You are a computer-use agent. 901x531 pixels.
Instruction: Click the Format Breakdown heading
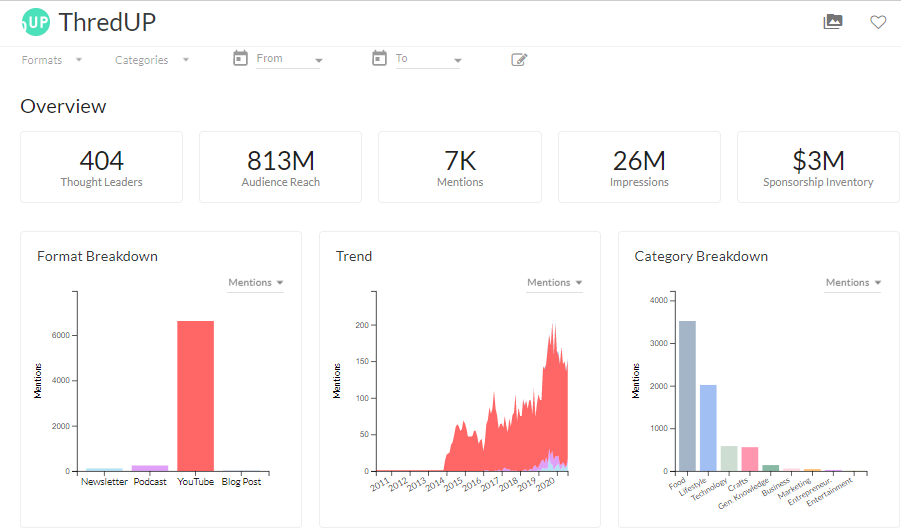pyautogui.click(x=97, y=256)
